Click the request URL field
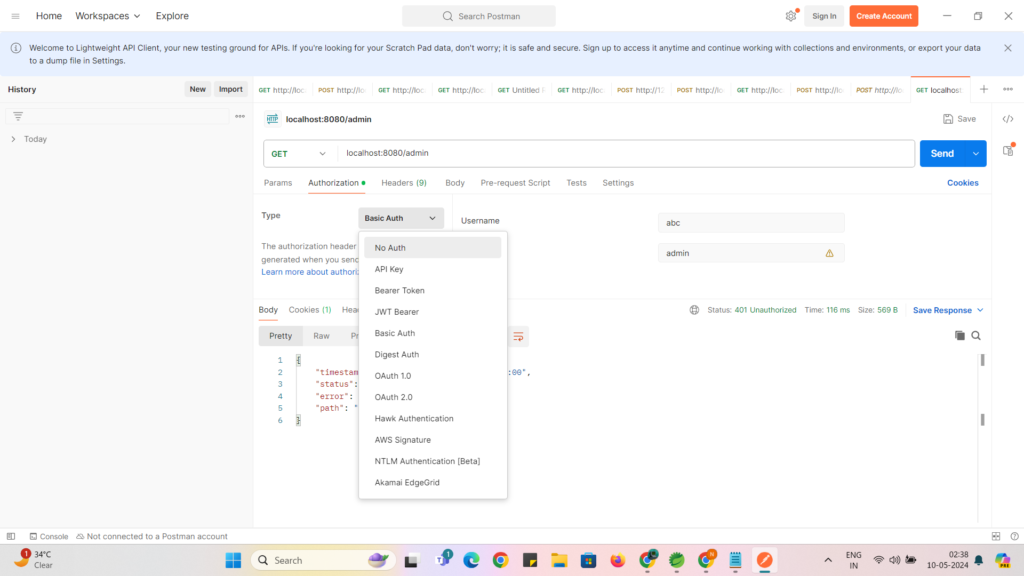Image resolution: width=1024 pixels, height=576 pixels. (x=626, y=153)
